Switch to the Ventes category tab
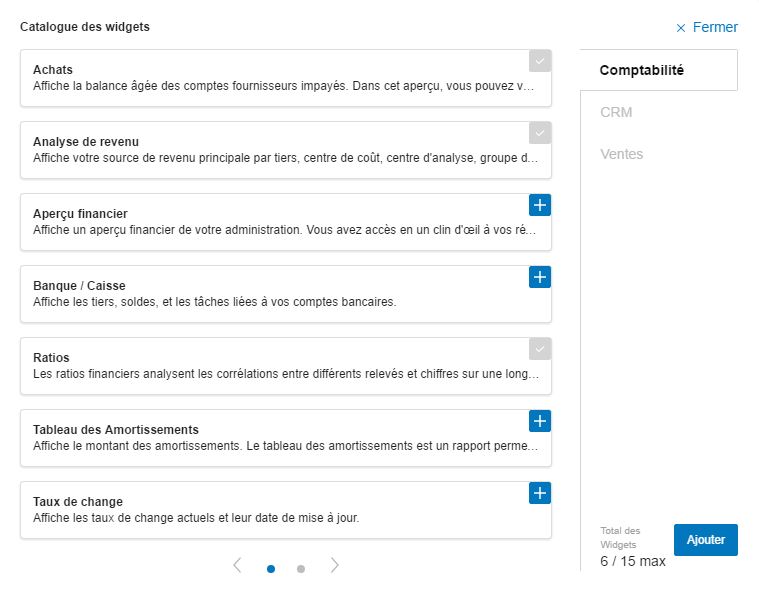759x589 pixels. tap(622, 154)
